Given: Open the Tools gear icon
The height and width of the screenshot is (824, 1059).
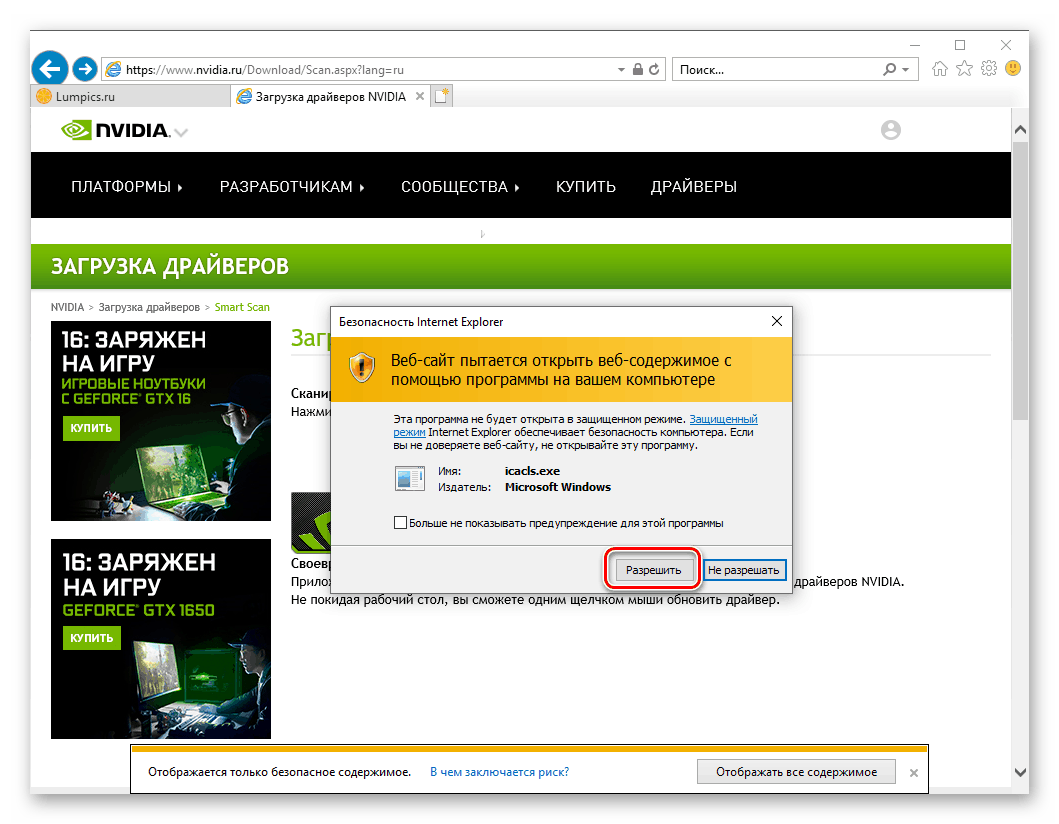Looking at the screenshot, I should [989, 68].
